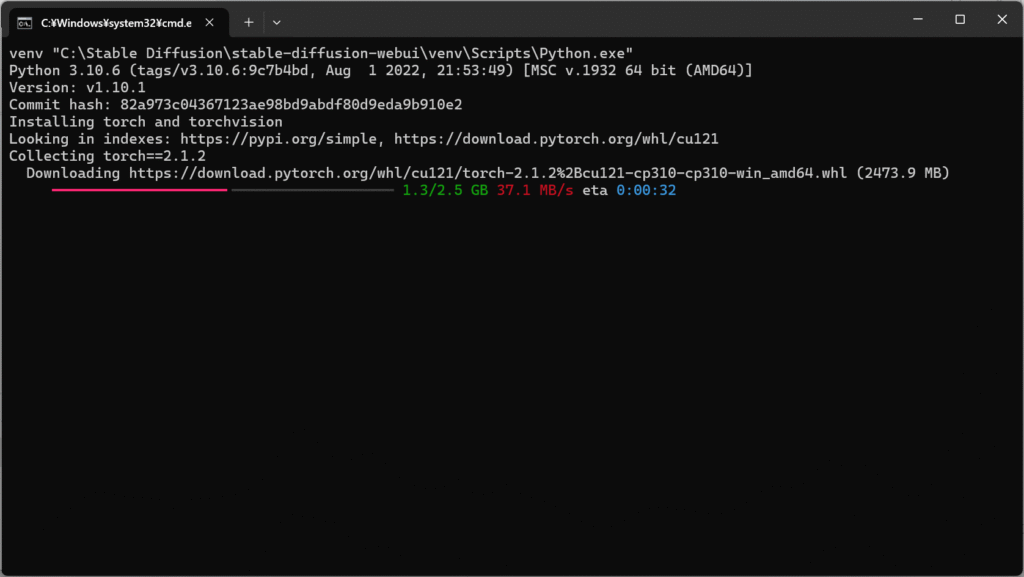The width and height of the screenshot is (1024, 577).
Task: Open a new tab with plus icon
Action: [249, 23]
